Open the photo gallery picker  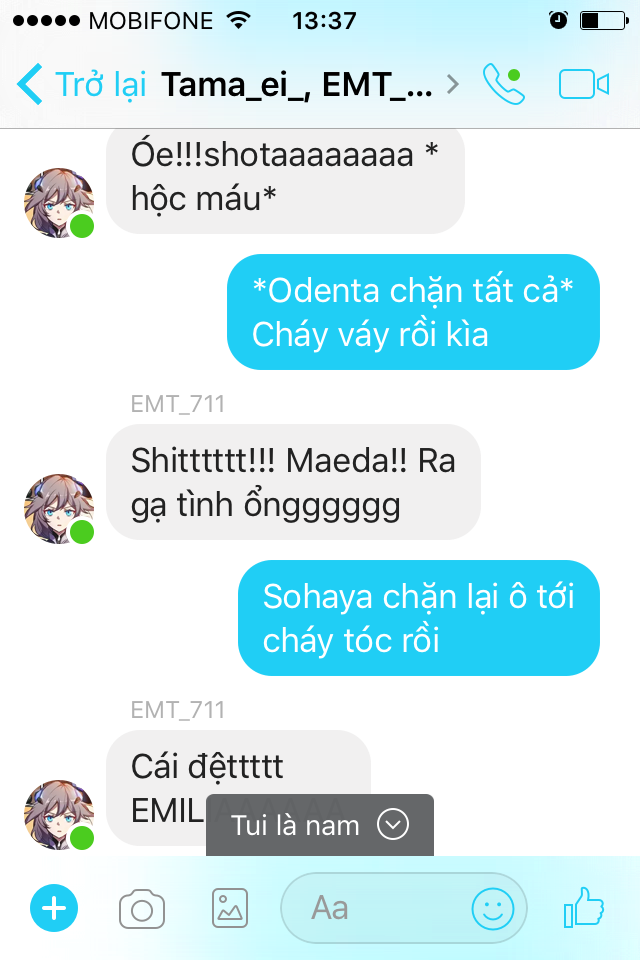tap(230, 909)
